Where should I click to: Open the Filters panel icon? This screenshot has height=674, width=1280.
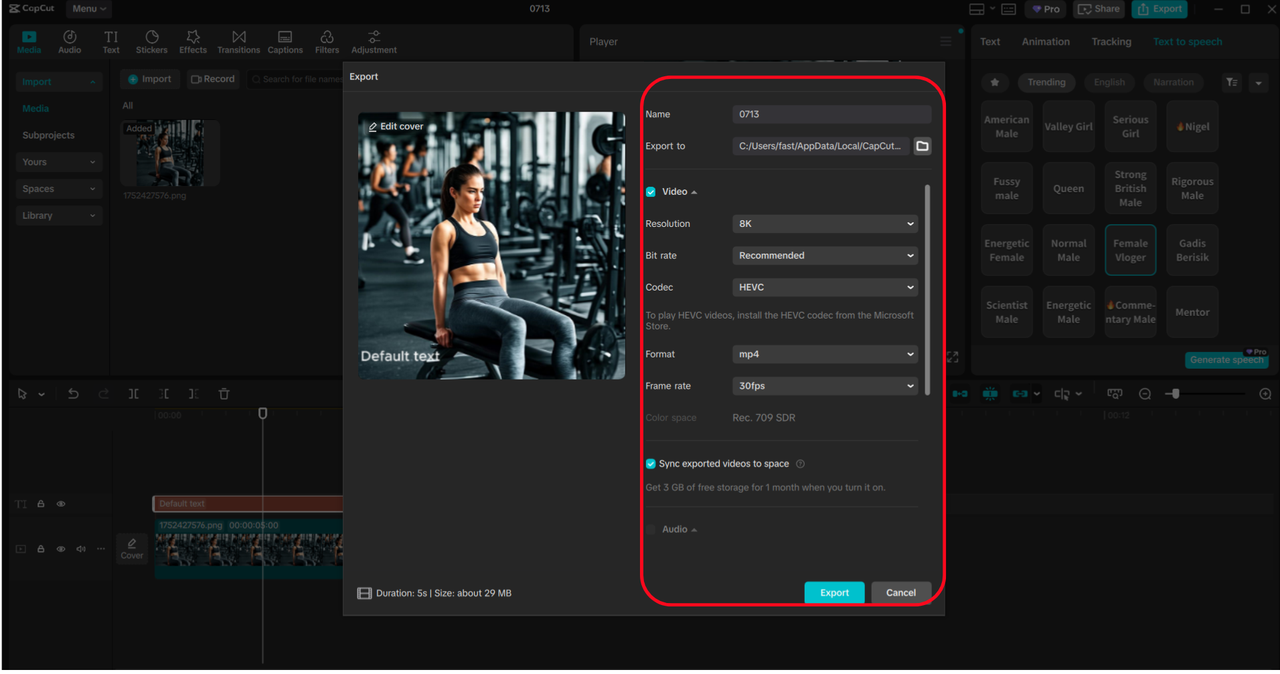click(x=327, y=38)
